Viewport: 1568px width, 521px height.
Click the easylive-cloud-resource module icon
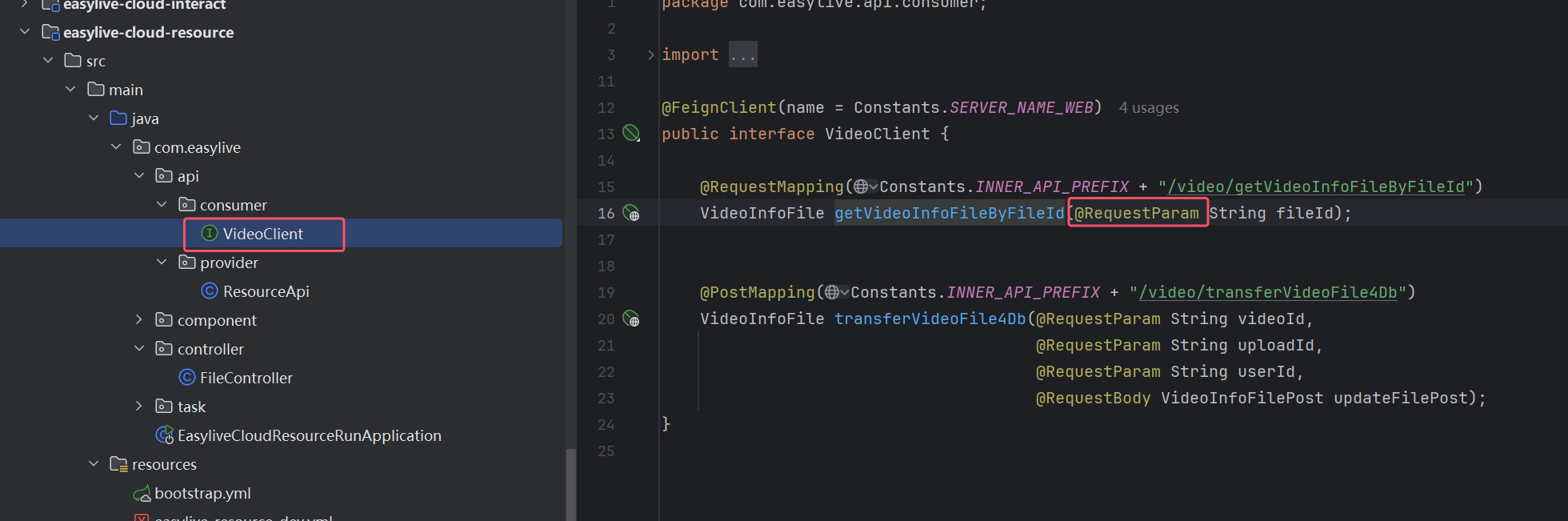pos(50,33)
